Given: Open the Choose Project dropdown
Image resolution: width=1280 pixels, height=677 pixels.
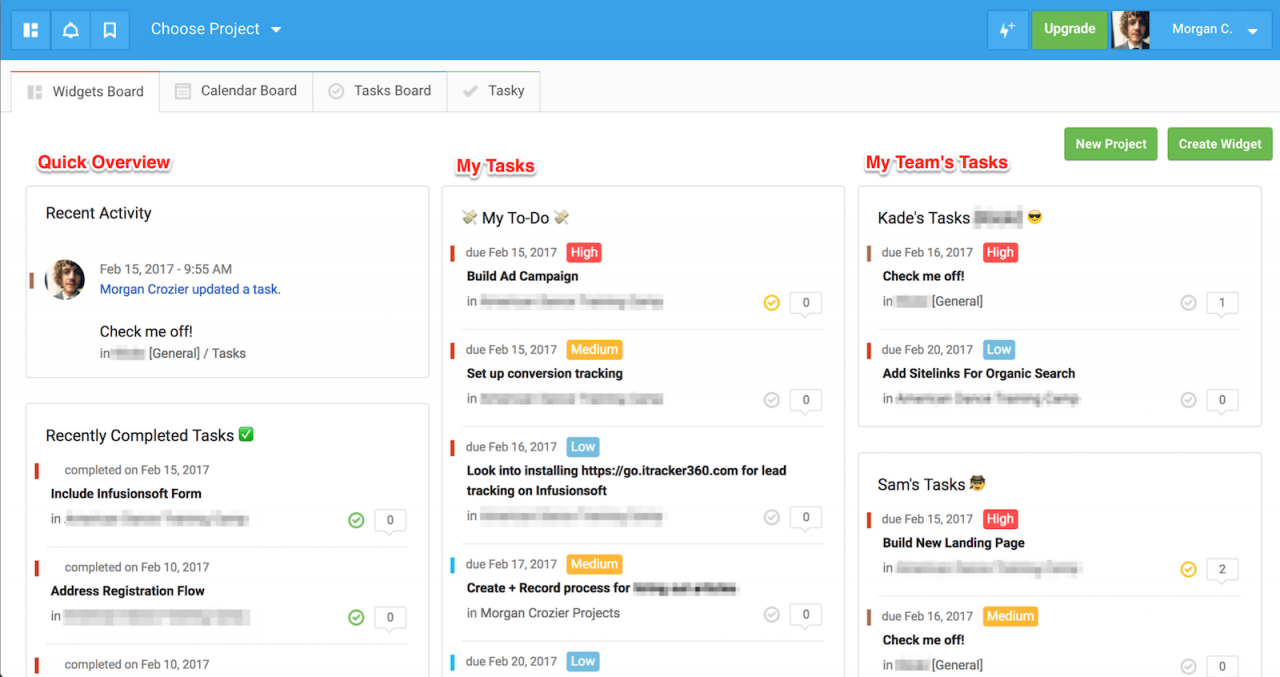Looking at the screenshot, I should click(216, 30).
